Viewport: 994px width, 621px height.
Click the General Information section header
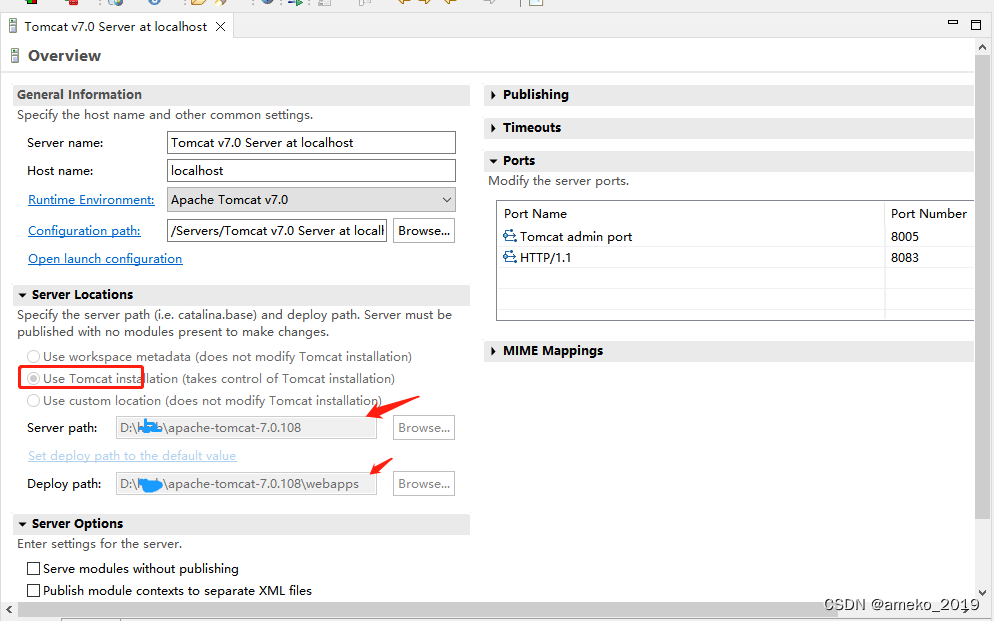241,94
